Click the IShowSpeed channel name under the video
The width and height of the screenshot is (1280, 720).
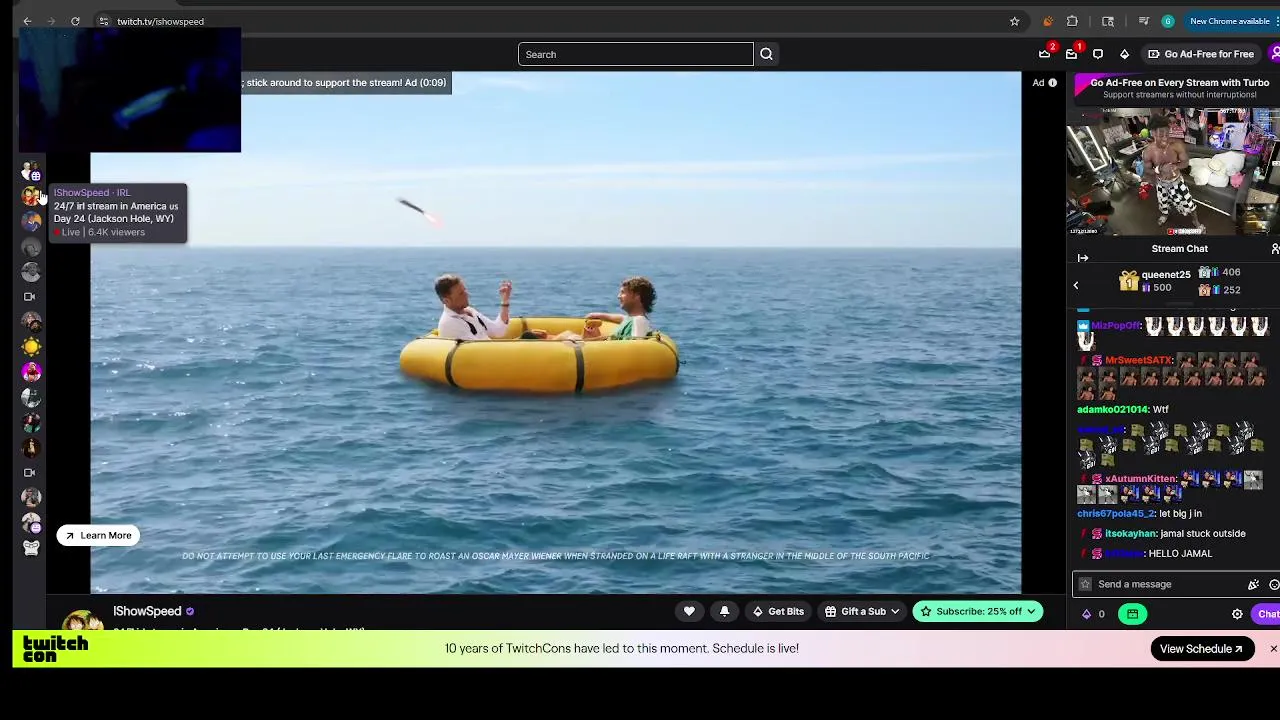click(147, 611)
